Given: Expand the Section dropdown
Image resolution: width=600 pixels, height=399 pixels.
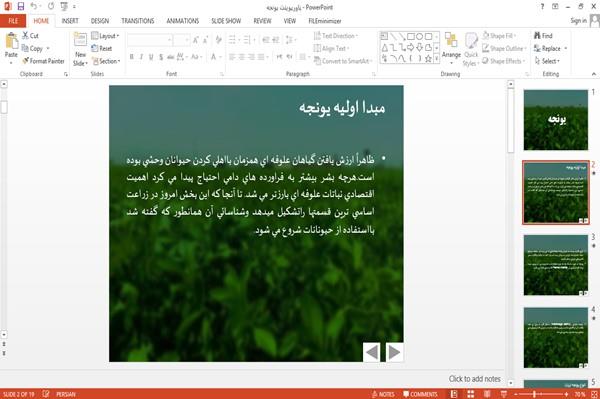Looking at the screenshot, I should 106,61.
